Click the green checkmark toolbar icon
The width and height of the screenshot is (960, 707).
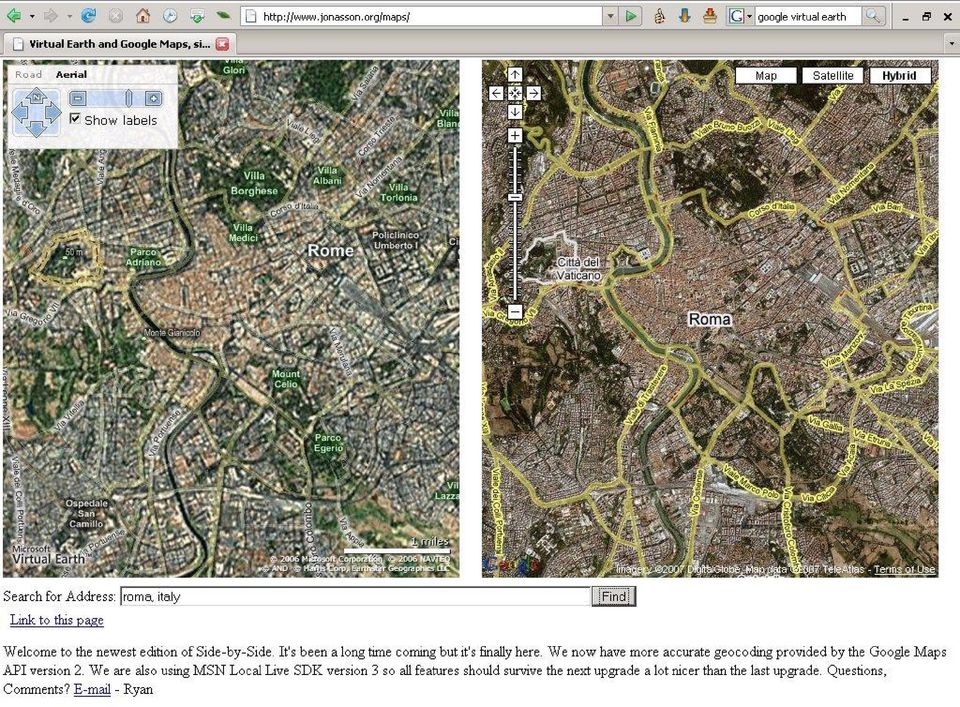pos(197,17)
